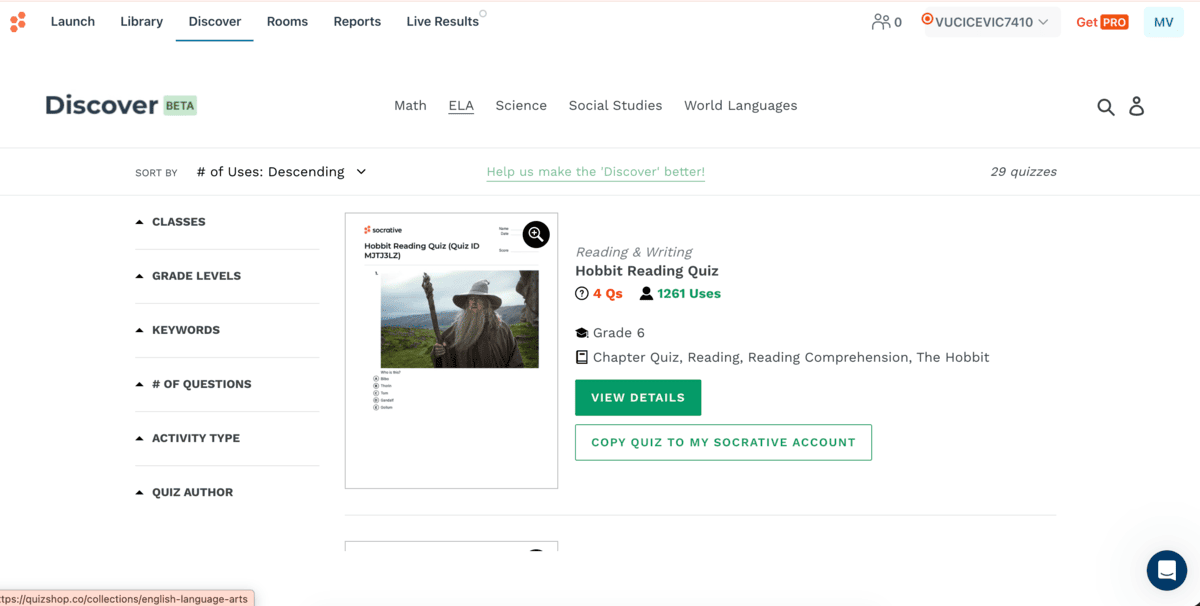Screen dimensions: 1200x606
Task: Open the search magnifier icon
Action: click(1105, 107)
